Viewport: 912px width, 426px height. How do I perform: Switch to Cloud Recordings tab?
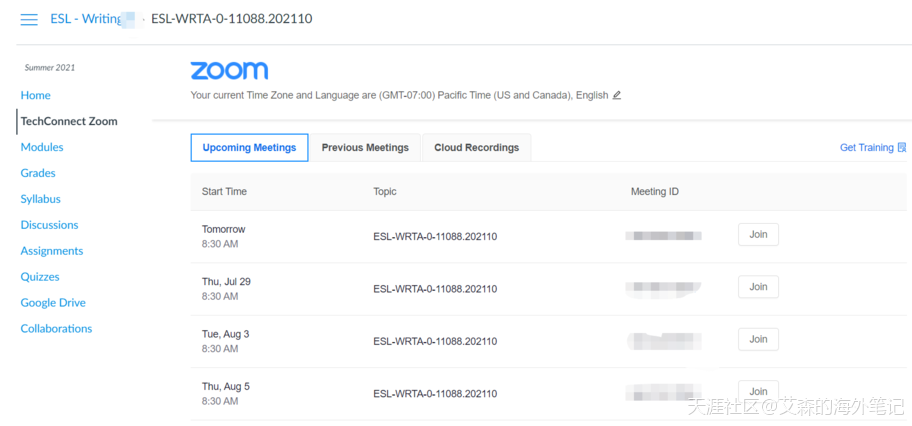[x=476, y=147]
